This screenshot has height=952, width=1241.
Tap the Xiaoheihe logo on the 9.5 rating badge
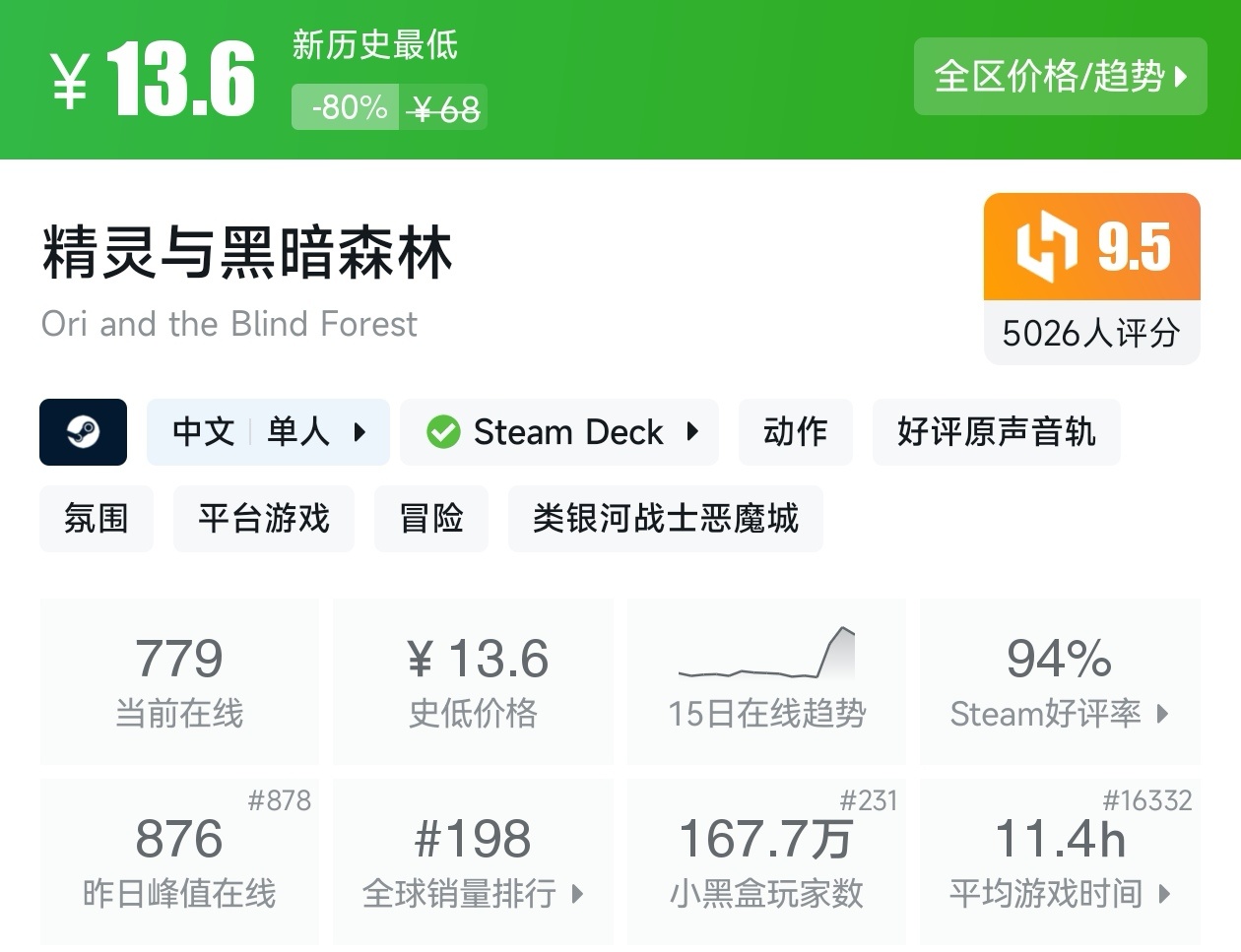(1047, 247)
